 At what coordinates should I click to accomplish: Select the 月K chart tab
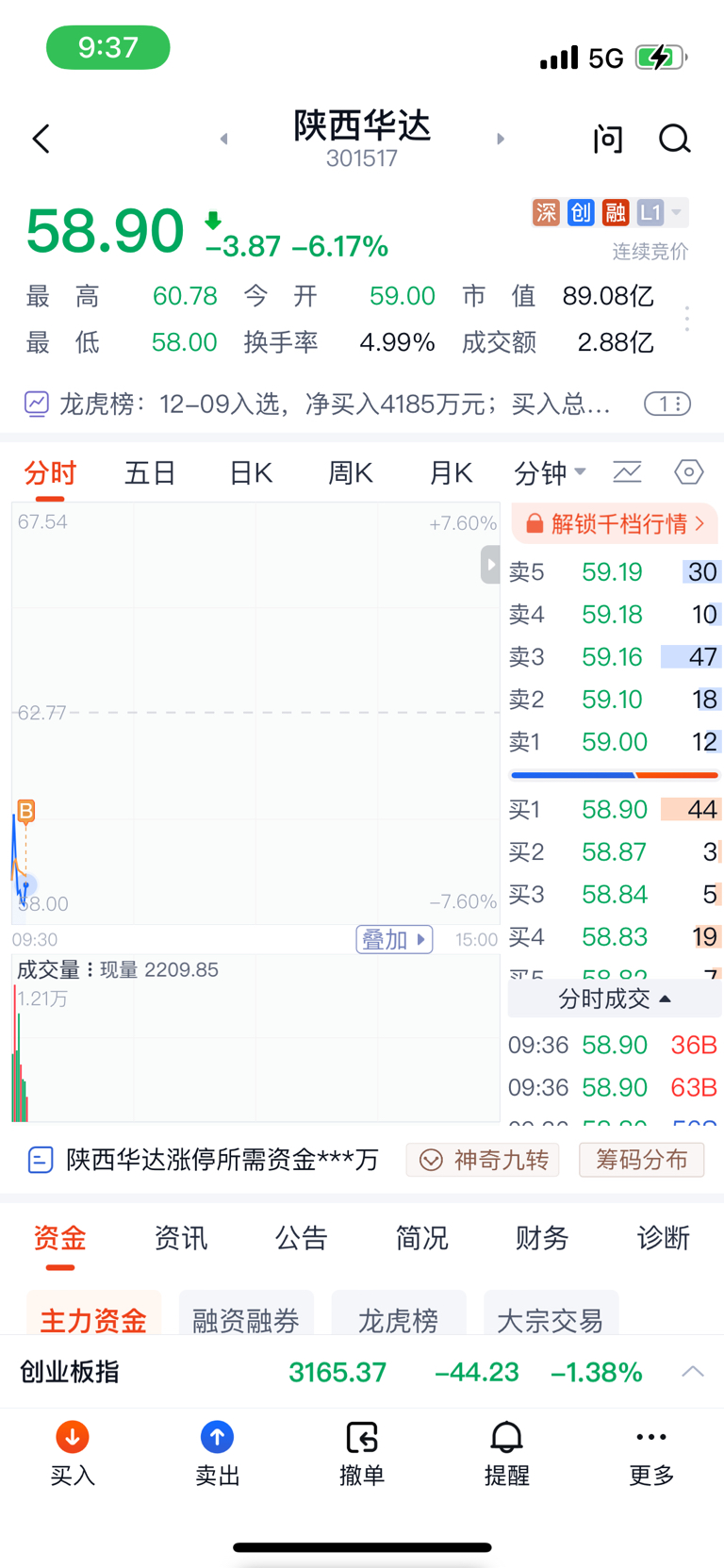[x=451, y=472]
